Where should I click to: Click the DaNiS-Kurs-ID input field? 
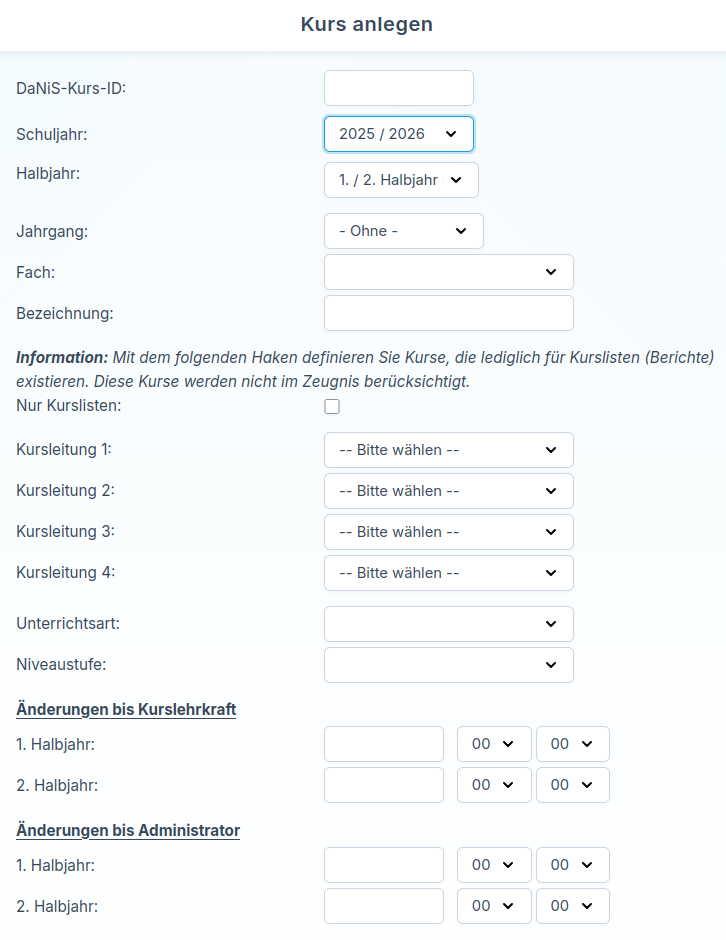[398, 88]
